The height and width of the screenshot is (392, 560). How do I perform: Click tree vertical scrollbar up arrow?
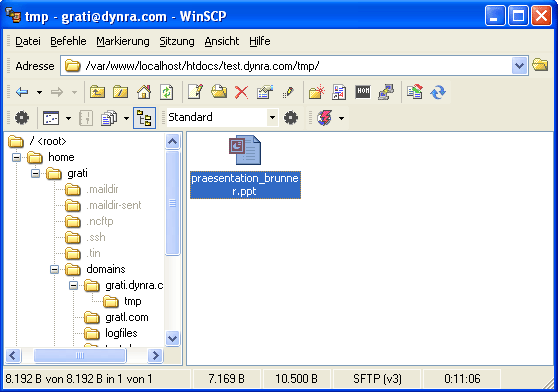pos(172,142)
